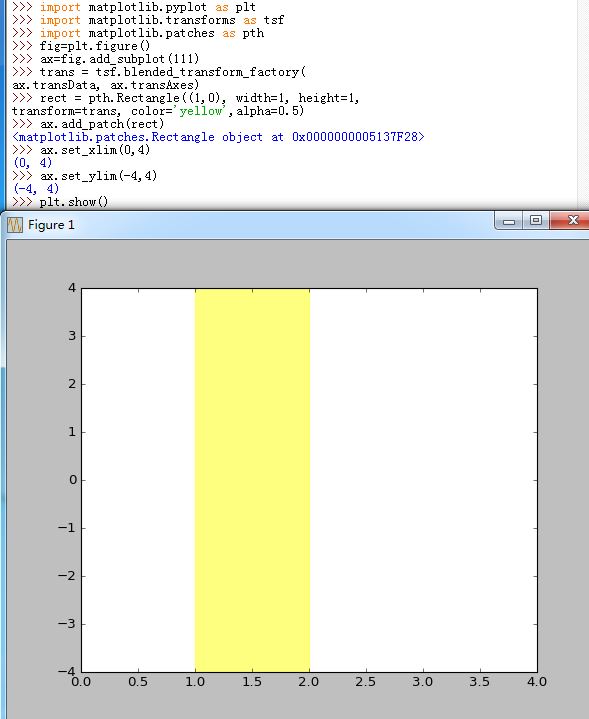Click the (-4, 4) output line
The height and width of the screenshot is (719, 589).
tap(36, 188)
